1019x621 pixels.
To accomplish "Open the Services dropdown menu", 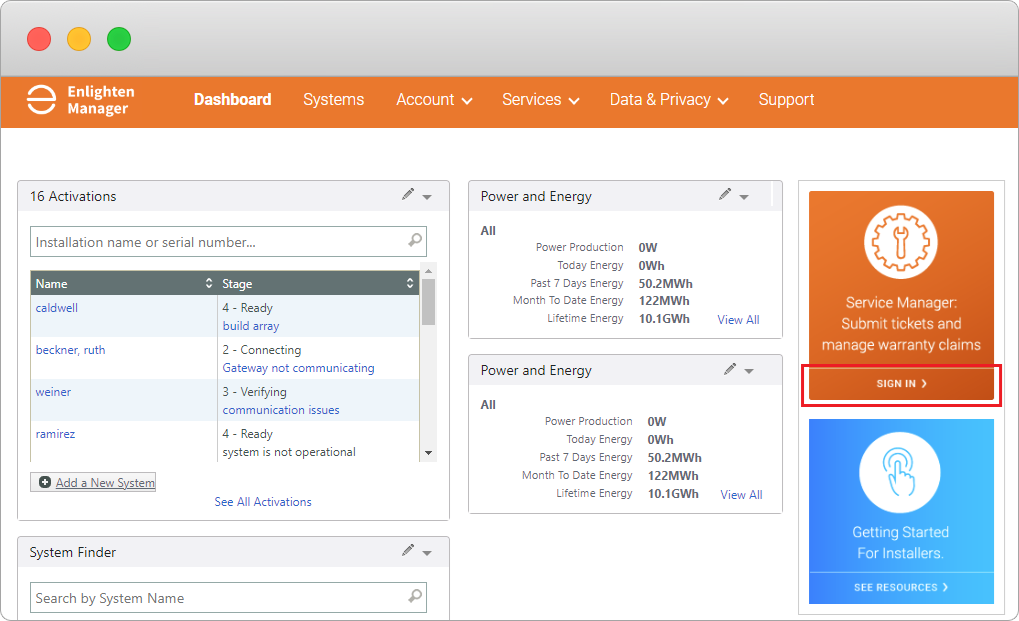I will tap(540, 100).
